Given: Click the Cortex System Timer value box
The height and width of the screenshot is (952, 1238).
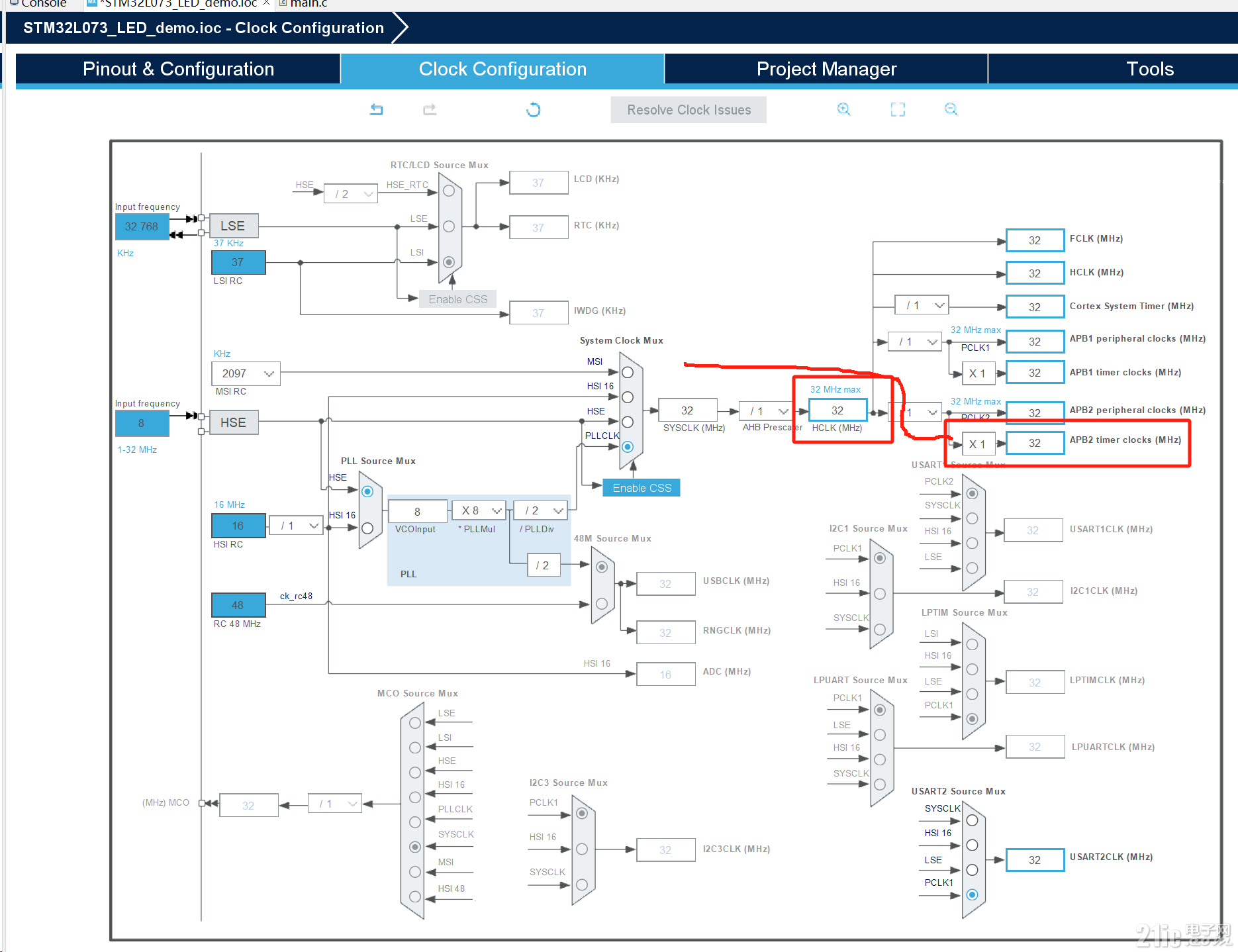Looking at the screenshot, I should (x=1035, y=307).
